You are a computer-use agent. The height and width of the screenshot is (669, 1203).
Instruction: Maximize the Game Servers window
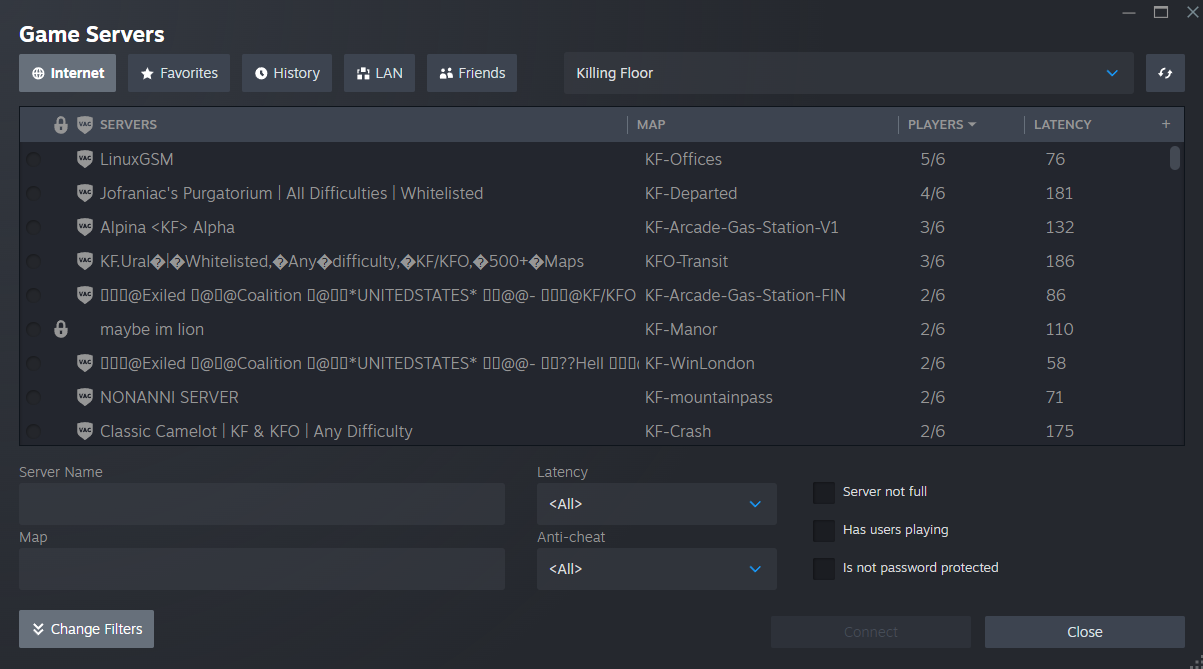pyautogui.click(x=1161, y=12)
